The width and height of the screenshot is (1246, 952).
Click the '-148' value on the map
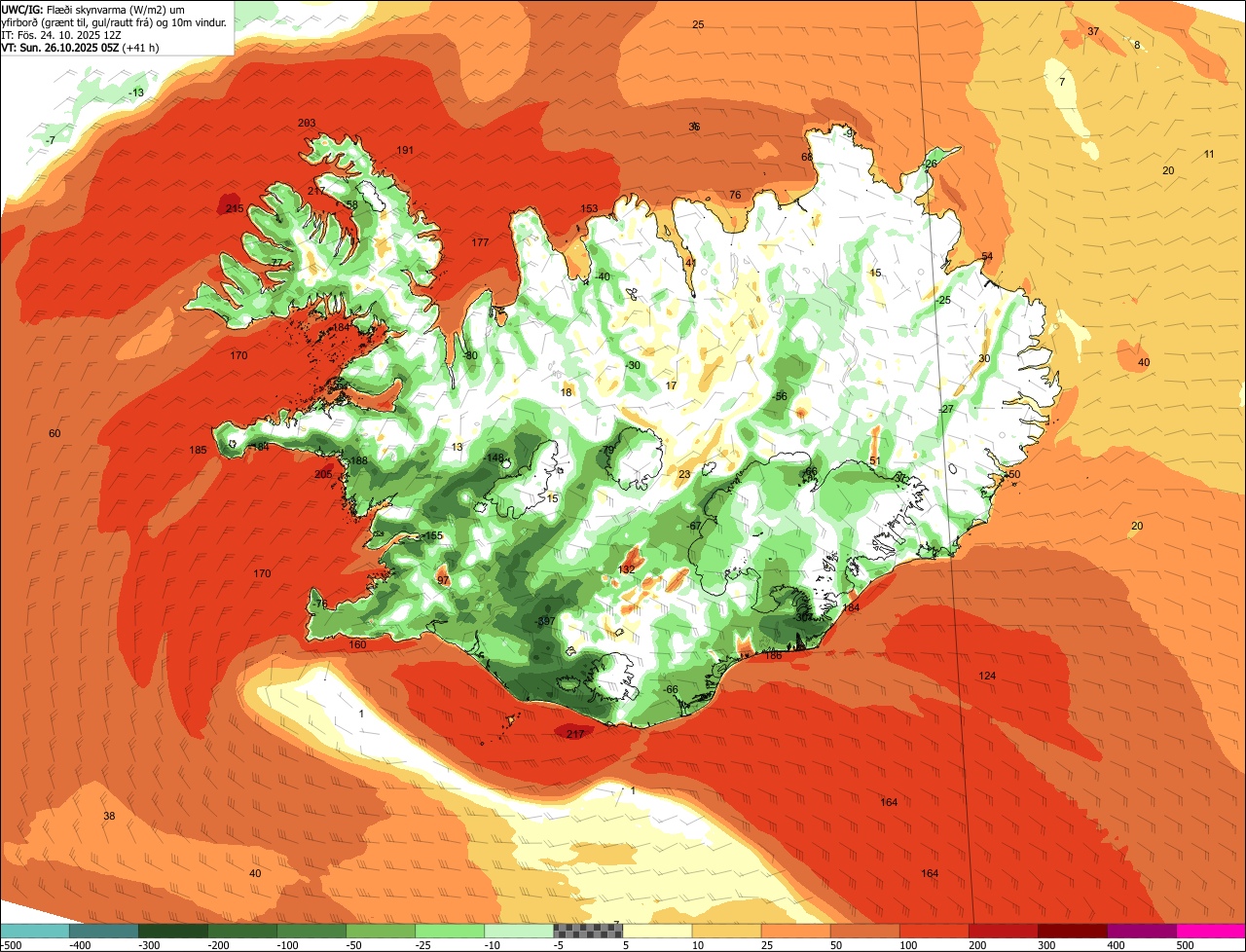(495, 458)
